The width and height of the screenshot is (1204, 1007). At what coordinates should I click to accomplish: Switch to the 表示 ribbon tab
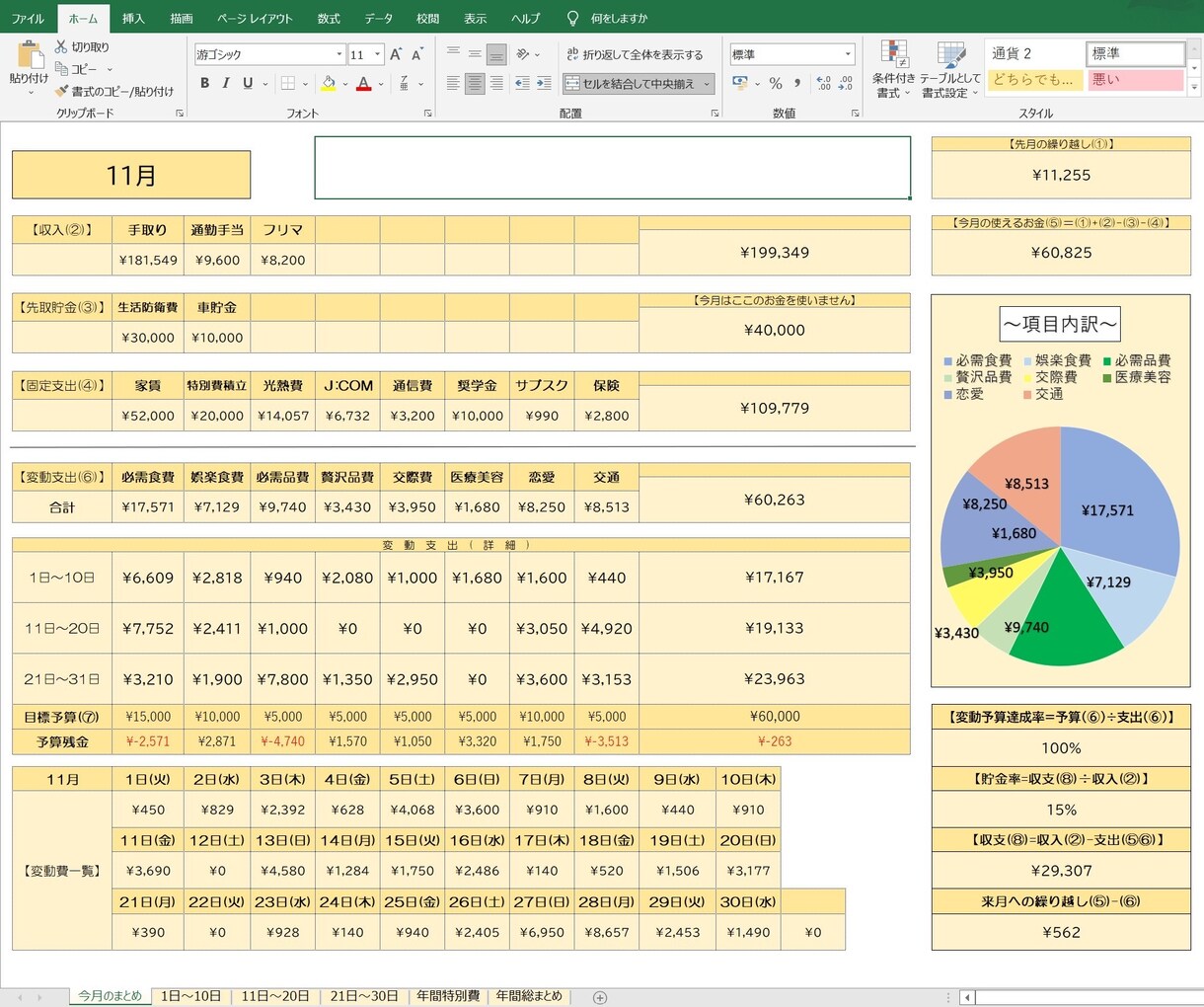(x=475, y=19)
